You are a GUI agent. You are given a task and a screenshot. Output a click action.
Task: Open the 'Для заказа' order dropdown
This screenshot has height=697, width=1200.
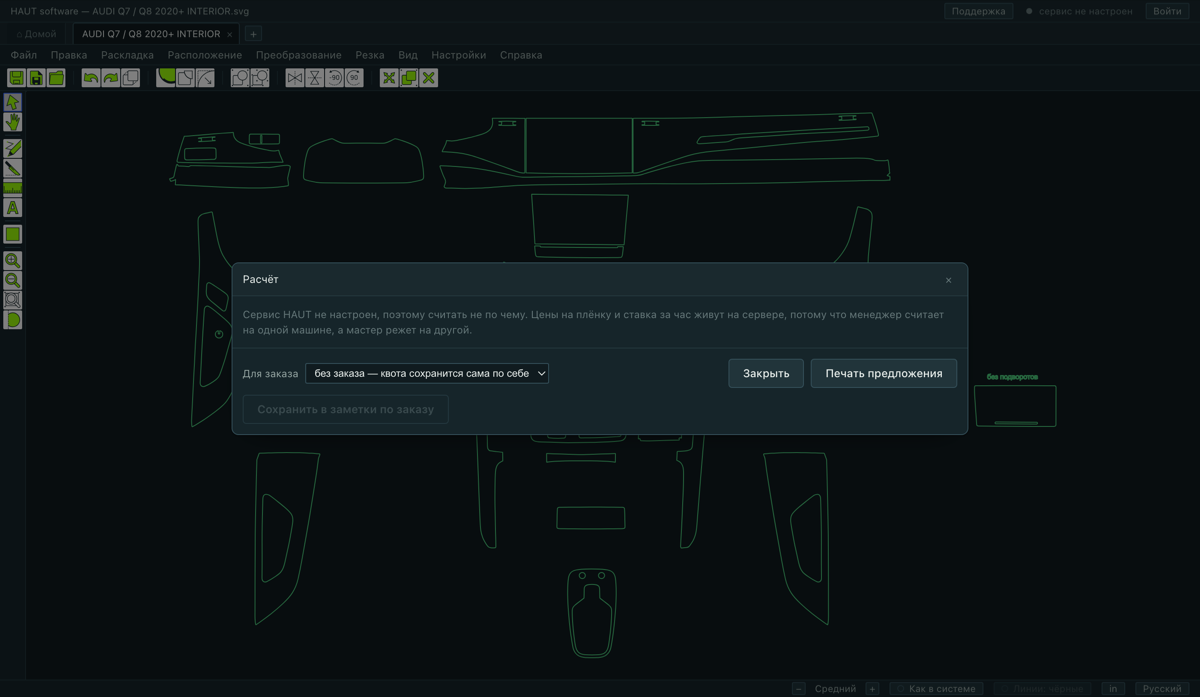(427, 373)
